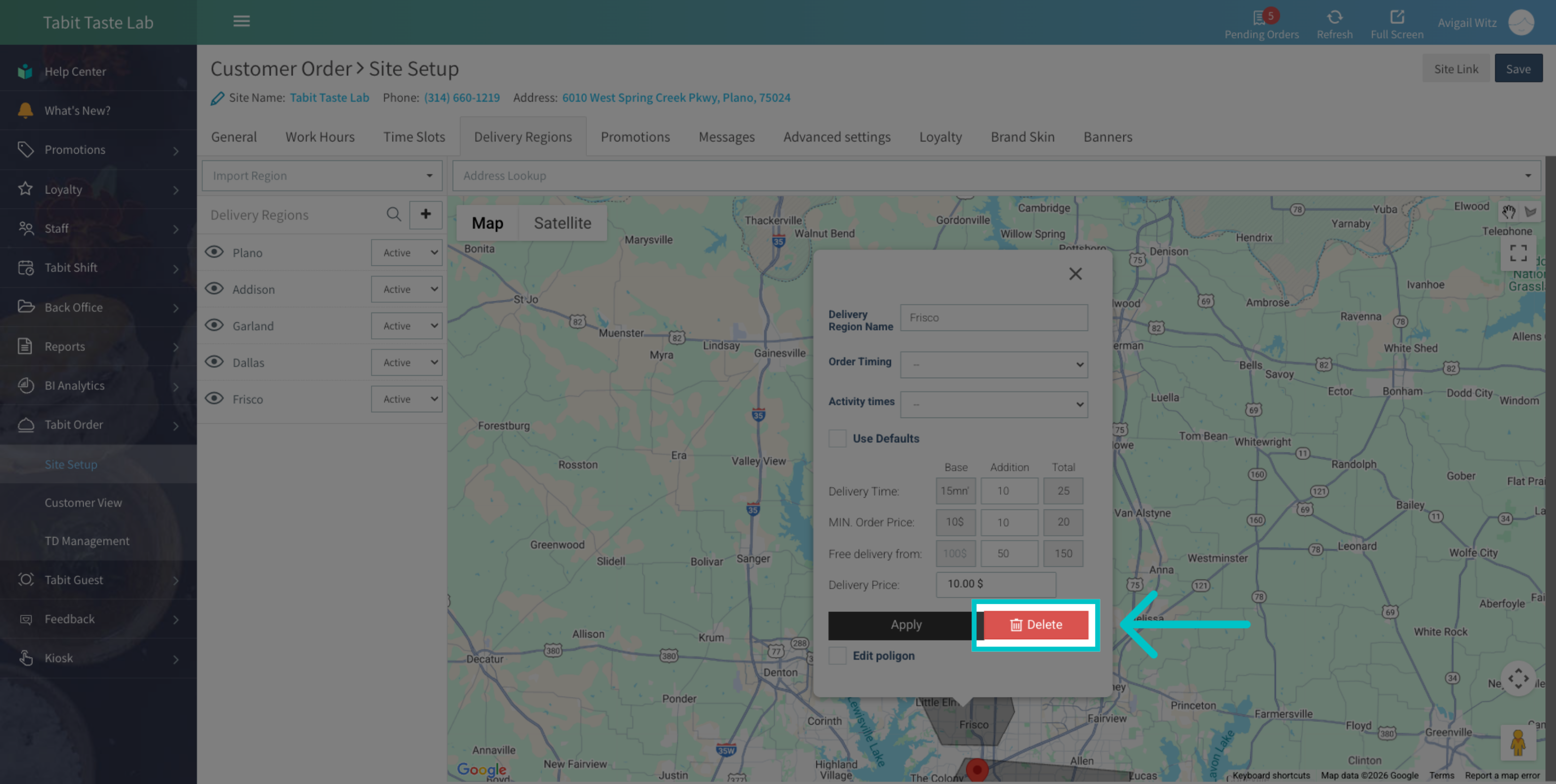Hide the Plano region eye toggle
The height and width of the screenshot is (784, 1556).
214,252
